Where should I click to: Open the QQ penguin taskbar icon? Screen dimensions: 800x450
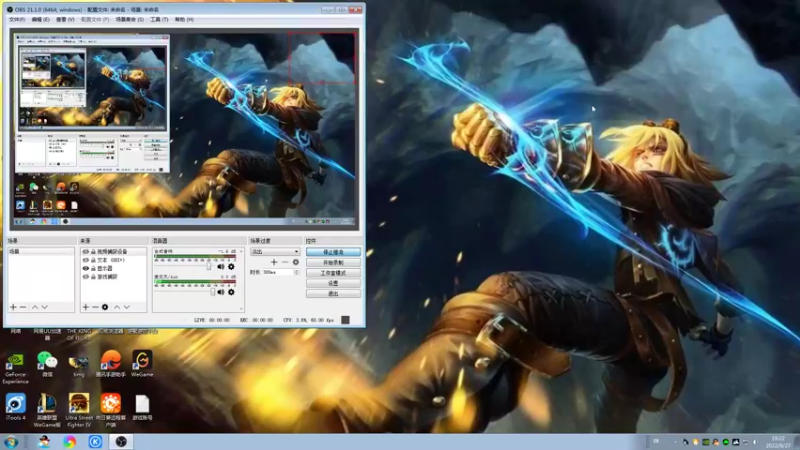coord(44,442)
